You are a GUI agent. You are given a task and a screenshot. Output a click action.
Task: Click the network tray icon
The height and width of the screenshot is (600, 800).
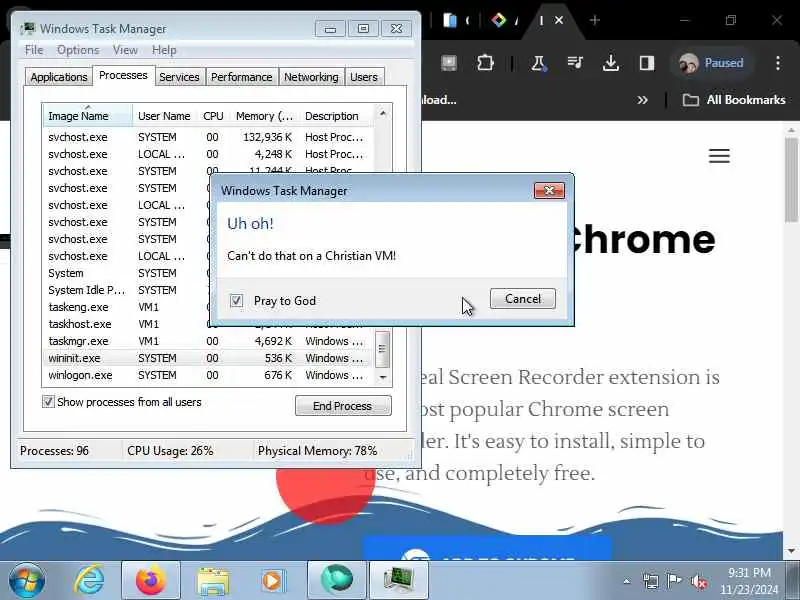pyautogui.click(x=651, y=581)
